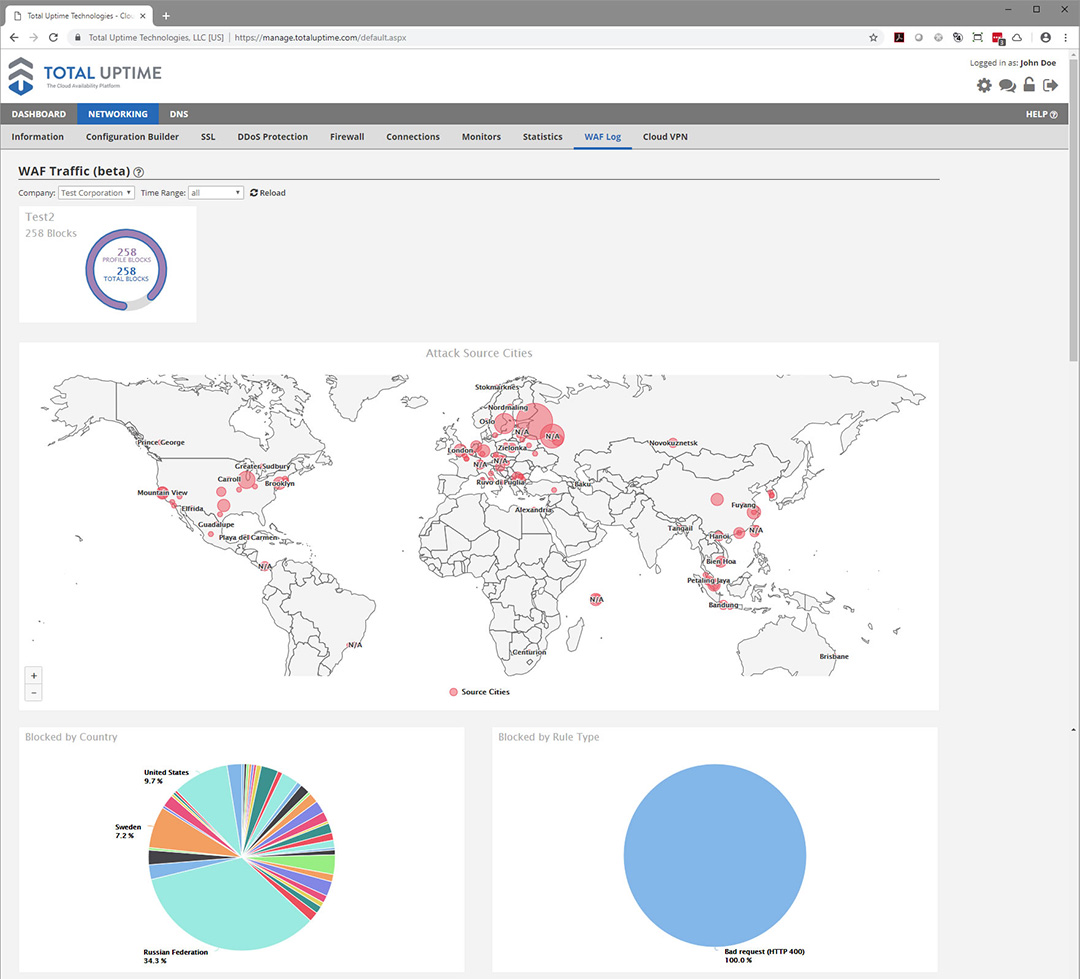
Task: Go to the Information tab
Action: 37,136
